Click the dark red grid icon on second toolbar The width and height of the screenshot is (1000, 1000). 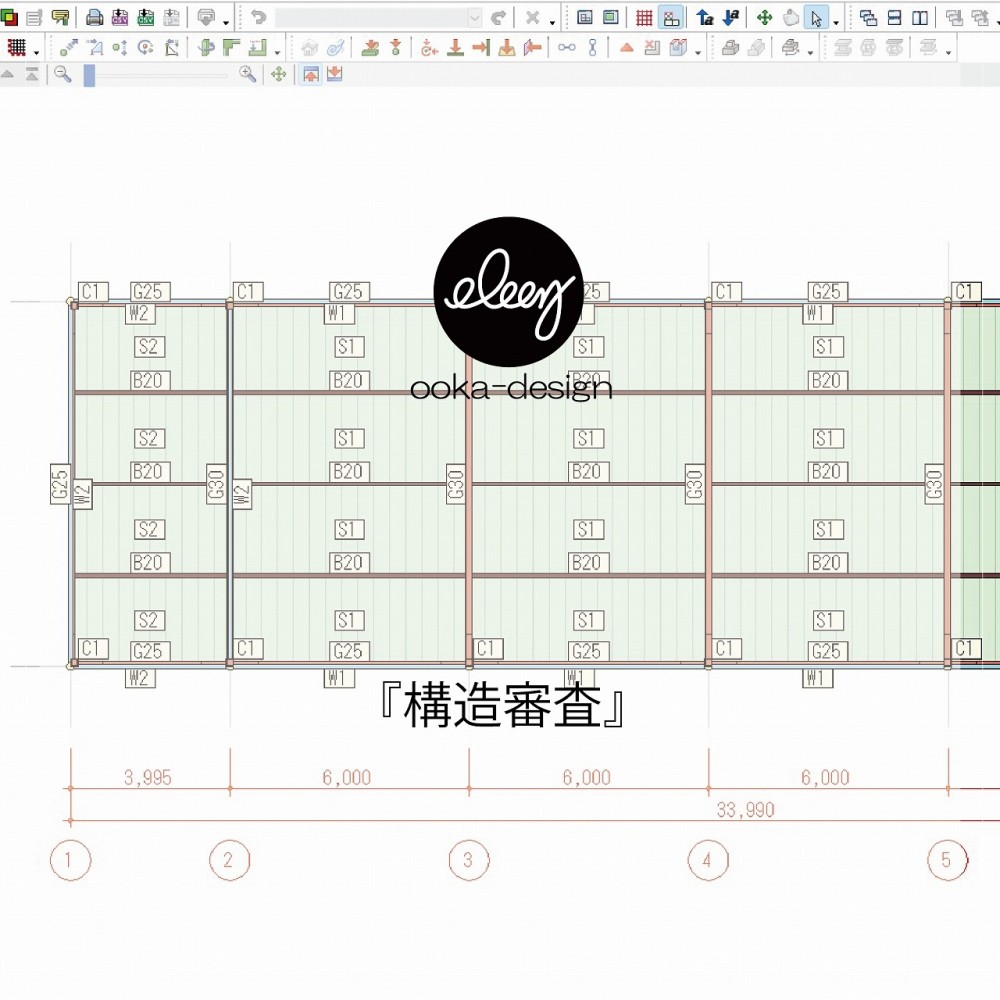click(17, 48)
